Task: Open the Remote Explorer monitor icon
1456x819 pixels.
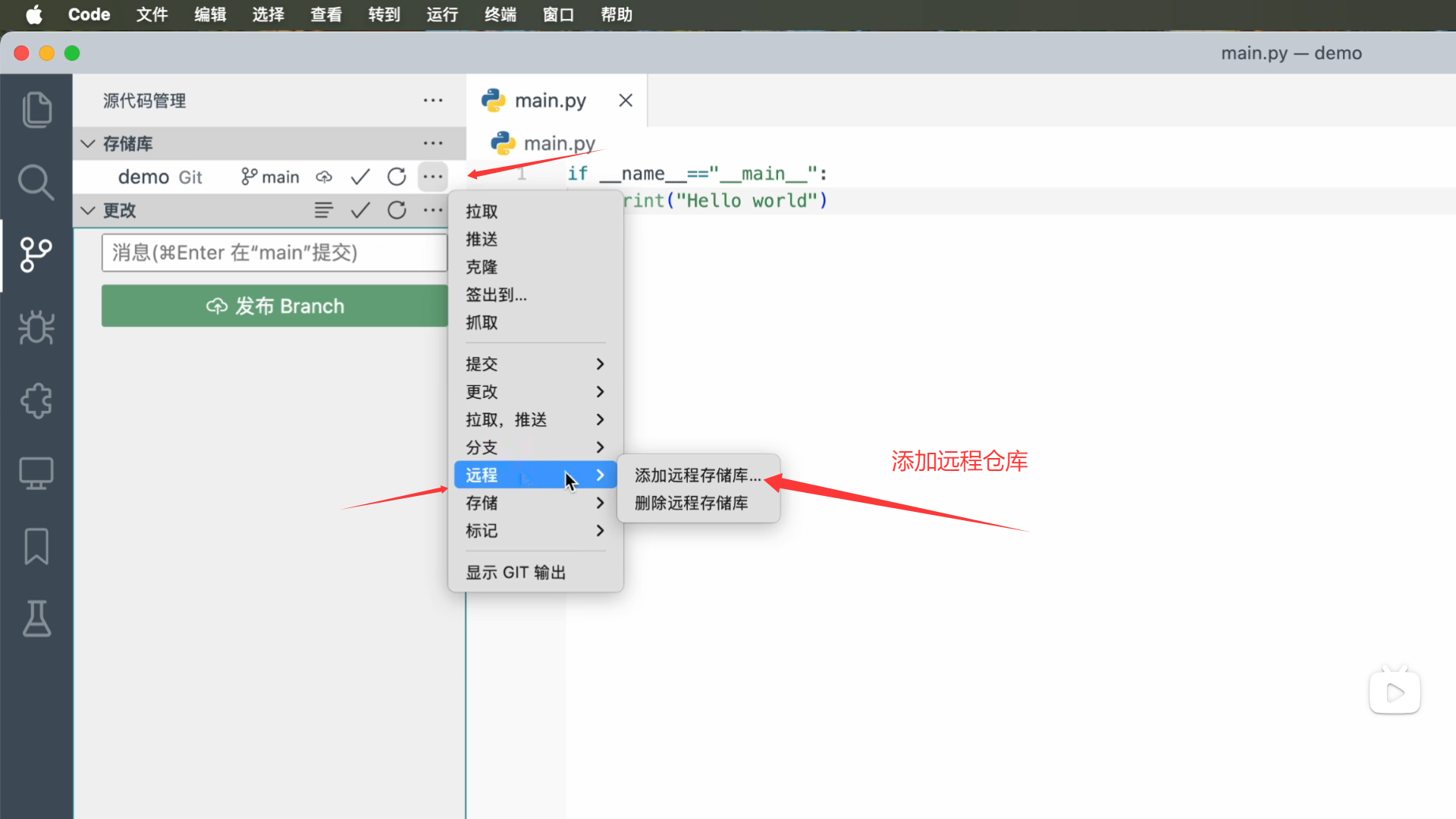Action: 36,473
